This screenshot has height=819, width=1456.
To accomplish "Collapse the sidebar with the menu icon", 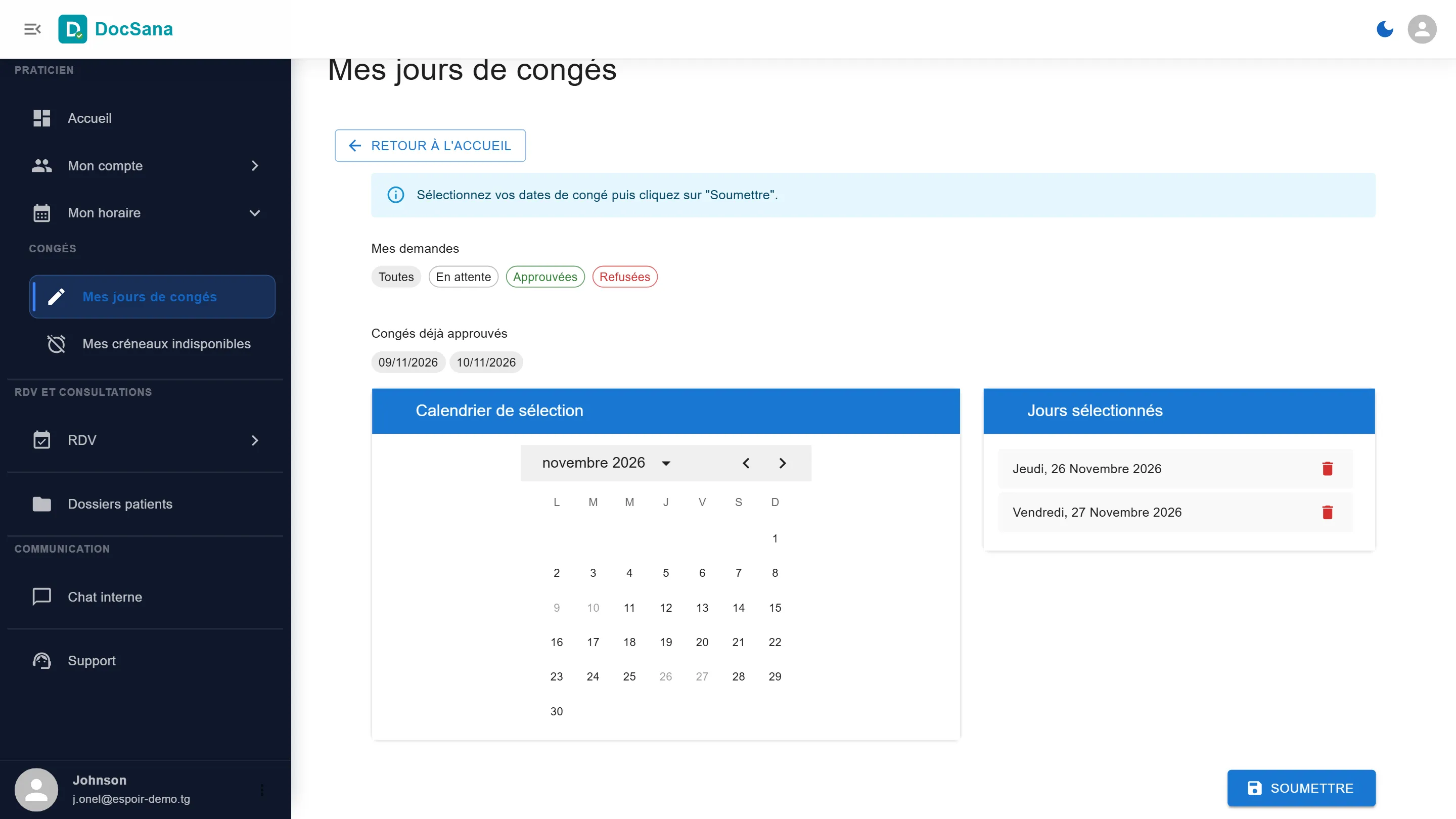I will tap(33, 29).
